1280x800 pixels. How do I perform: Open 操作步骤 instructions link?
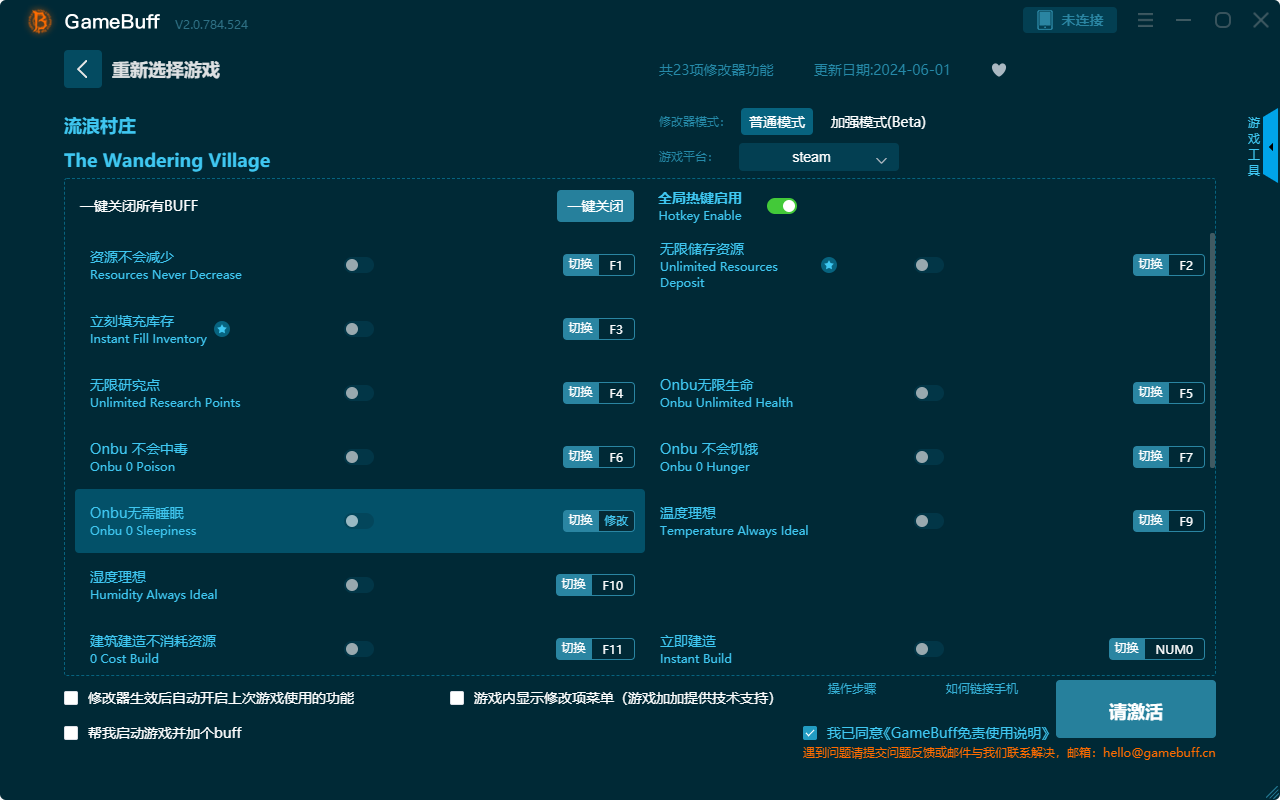pyautogui.click(x=852, y=689)
